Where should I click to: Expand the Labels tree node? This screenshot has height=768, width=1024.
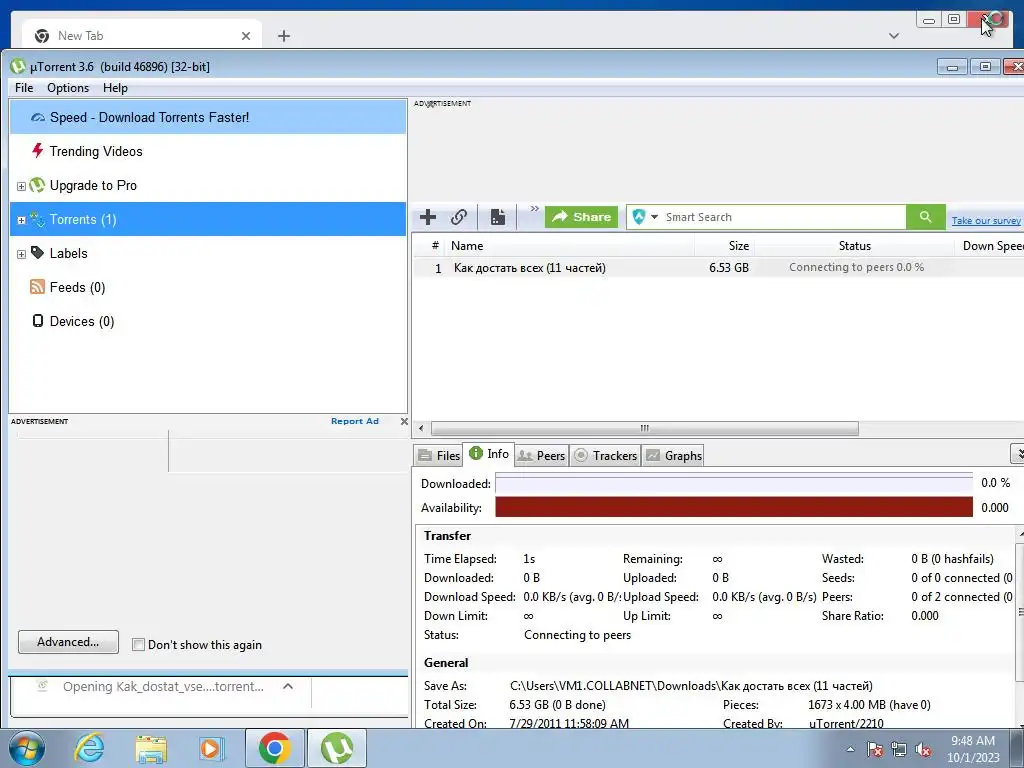[x=21, y=254]
